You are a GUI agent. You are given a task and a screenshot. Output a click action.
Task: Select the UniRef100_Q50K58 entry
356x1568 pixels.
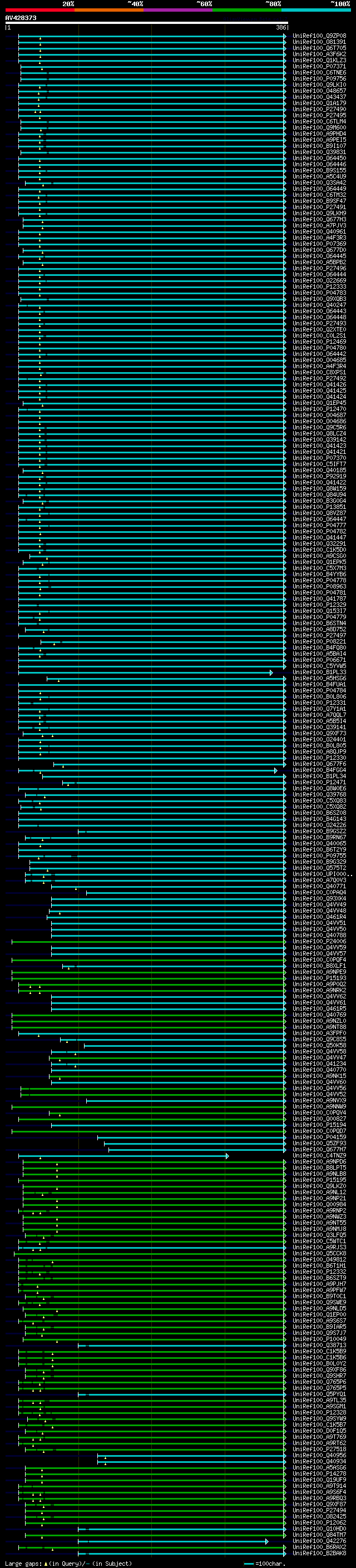(319, 1045)
